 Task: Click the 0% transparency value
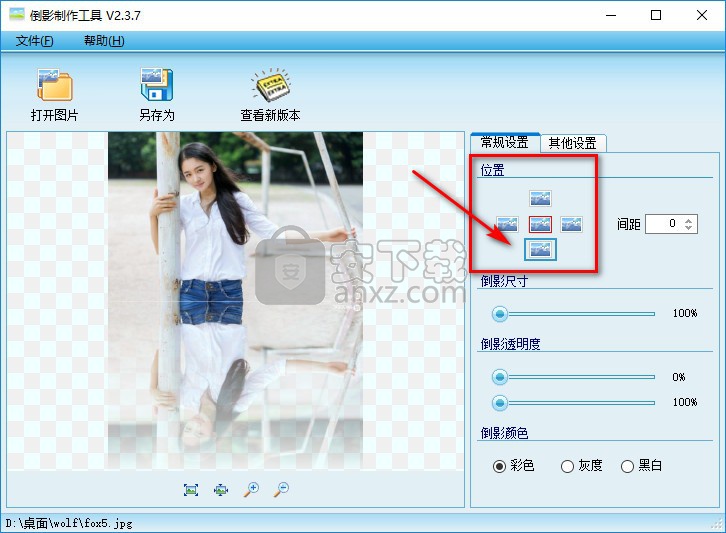(679, 377)
